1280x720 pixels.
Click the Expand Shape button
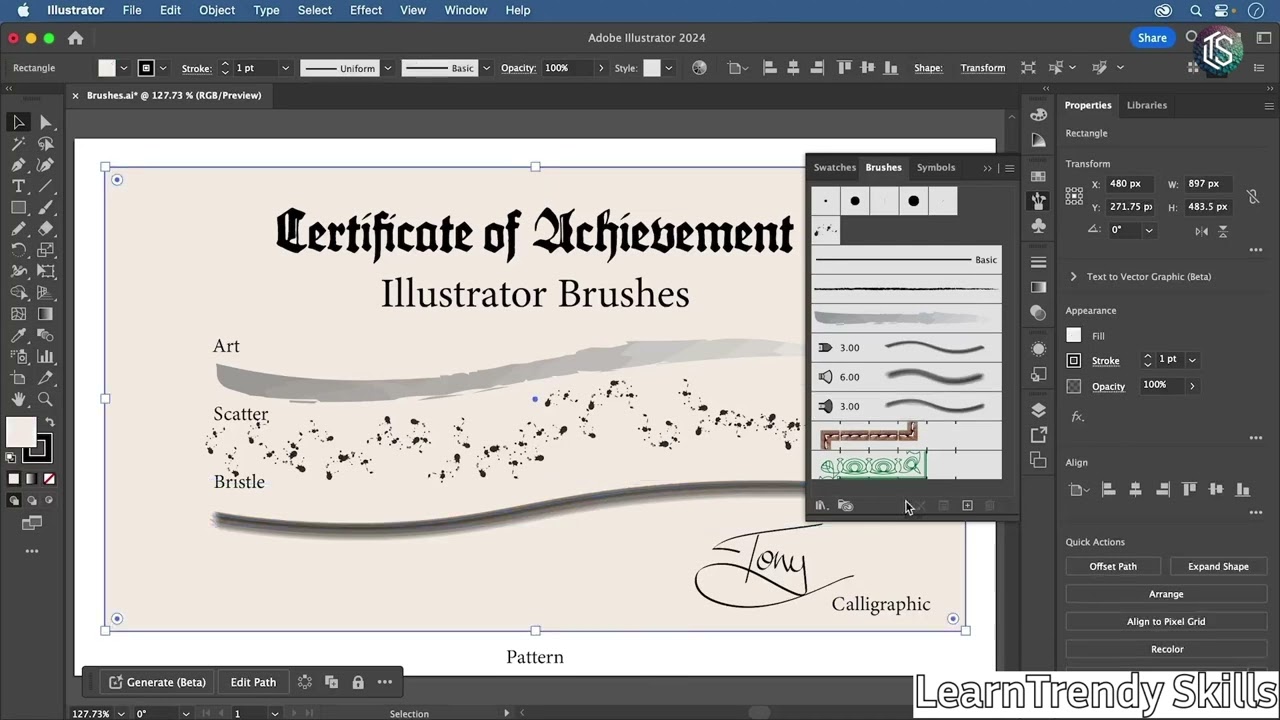[x=1218, y=566]
